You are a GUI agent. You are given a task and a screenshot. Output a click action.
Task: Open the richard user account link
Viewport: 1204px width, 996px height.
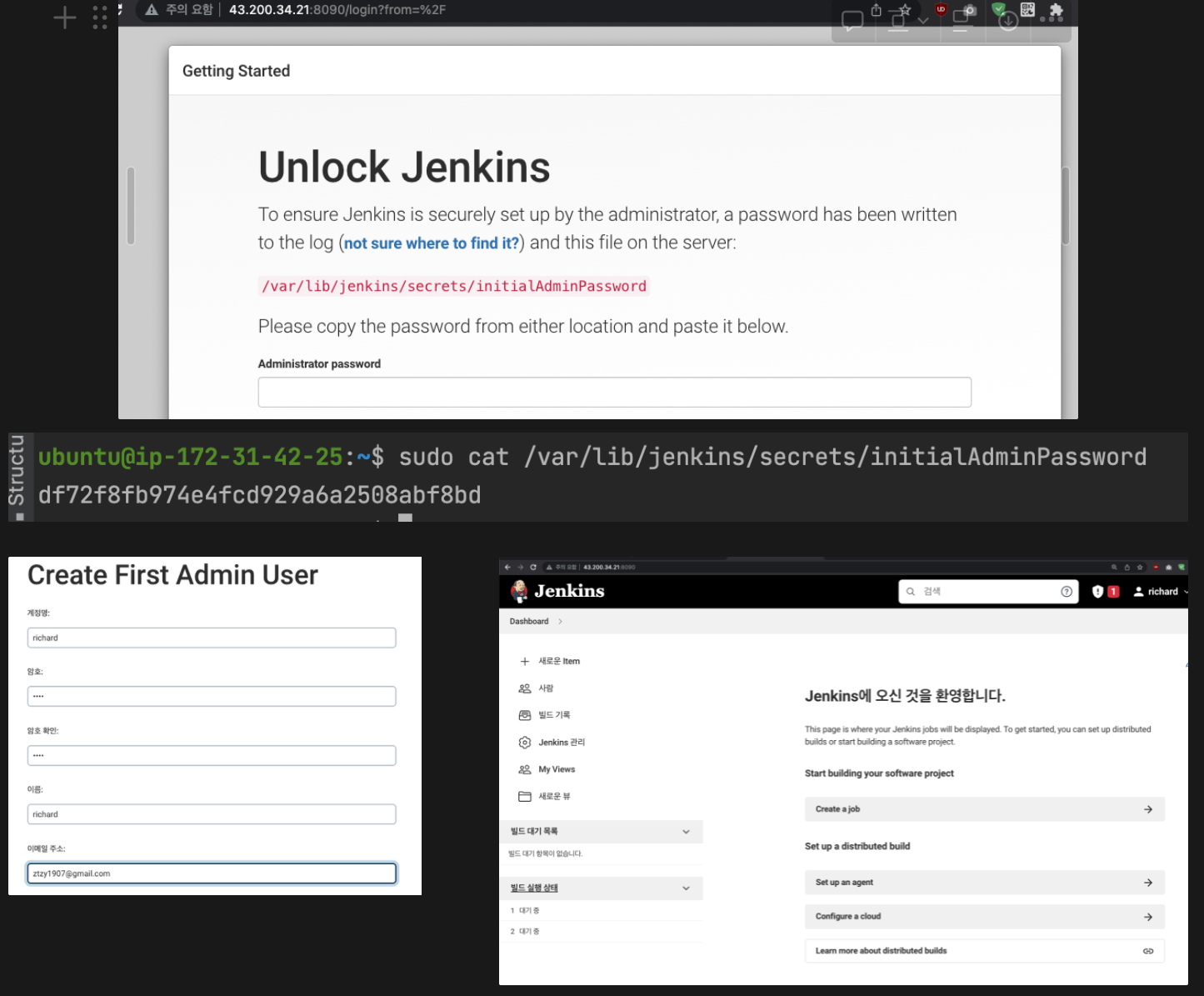(x=1156, y=591)
